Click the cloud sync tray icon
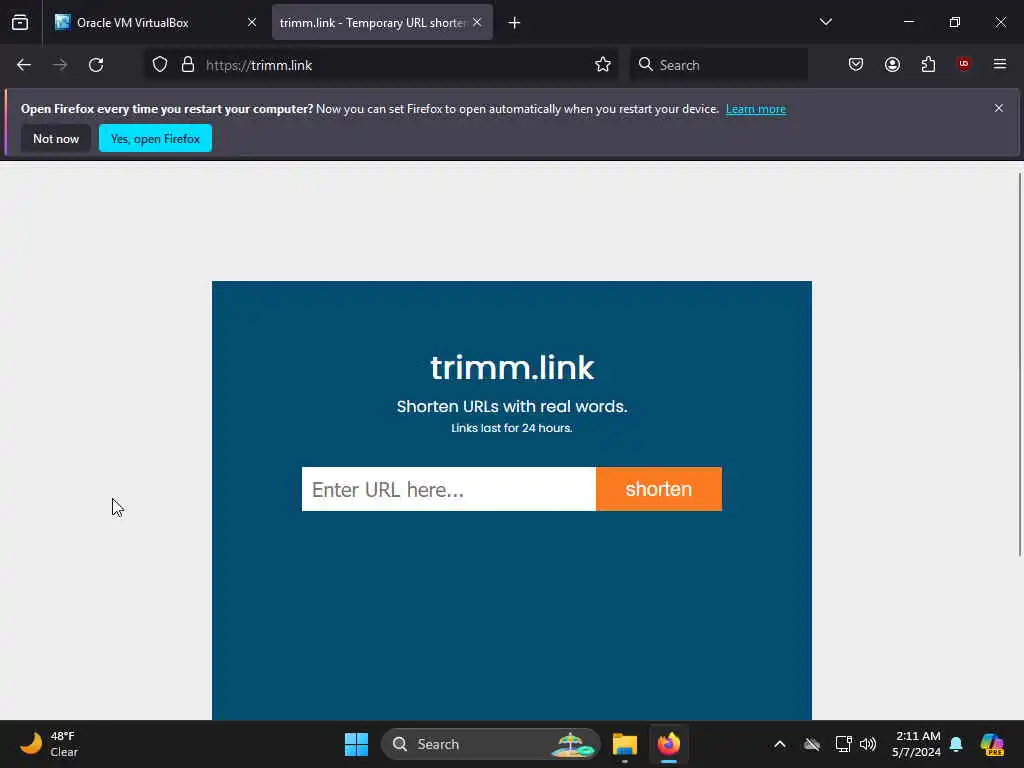1024x768 pixels. 812,744
